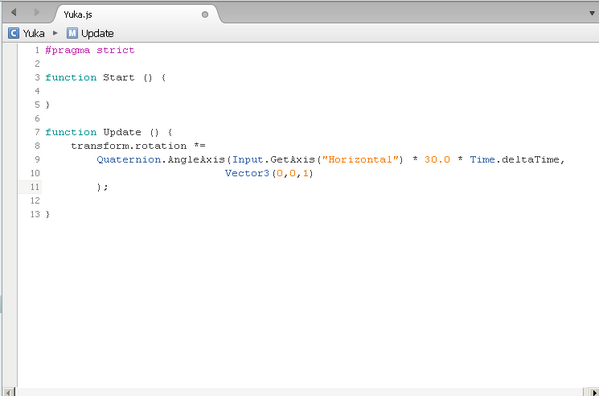Click the 'Vector3' identifier on line 10
Image resolution: width=599 pixels, height=396 pixels.
click(247, 173)
